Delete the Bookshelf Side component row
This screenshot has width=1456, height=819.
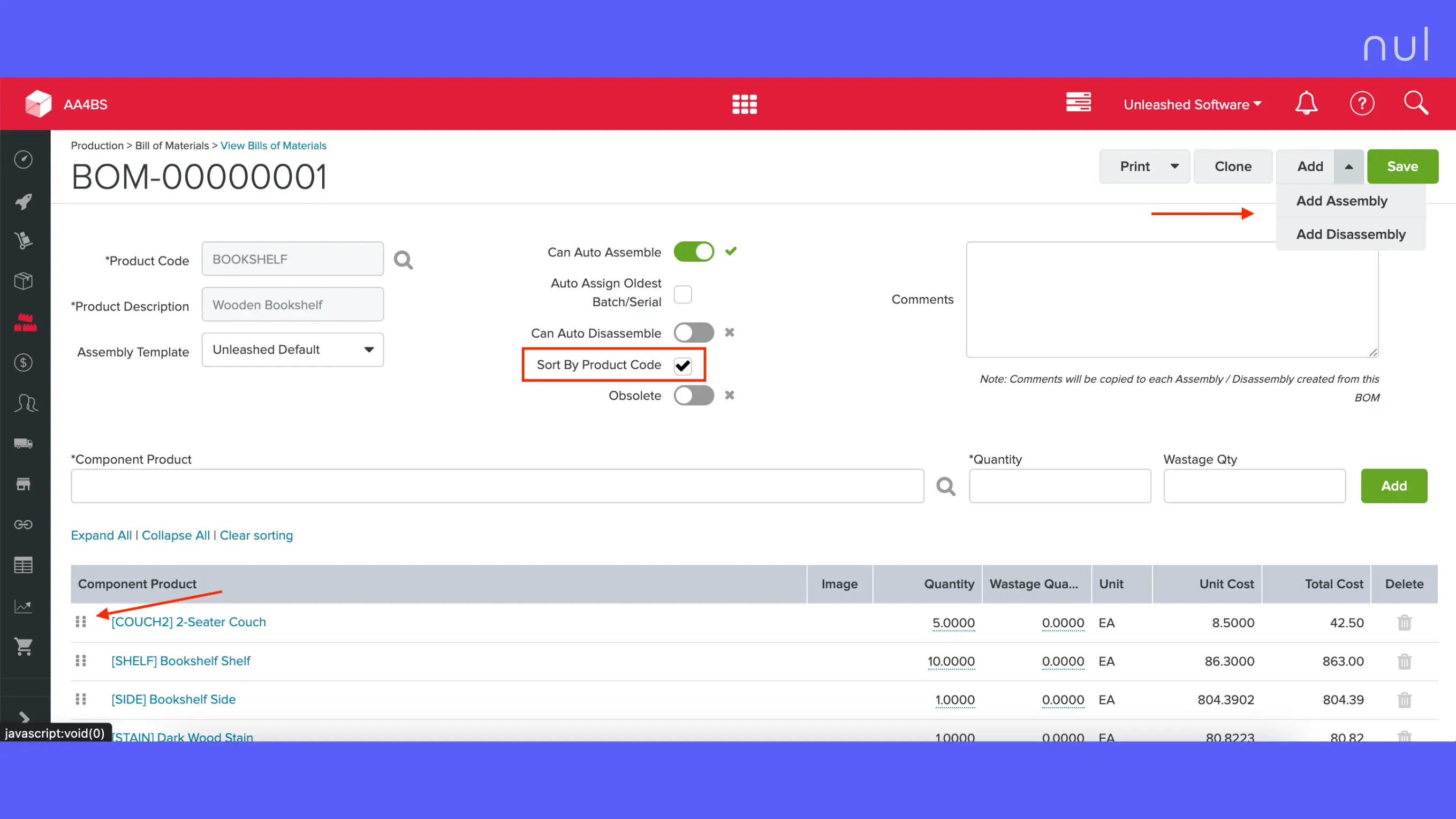pyautogui.click(x=1405, y=700)
